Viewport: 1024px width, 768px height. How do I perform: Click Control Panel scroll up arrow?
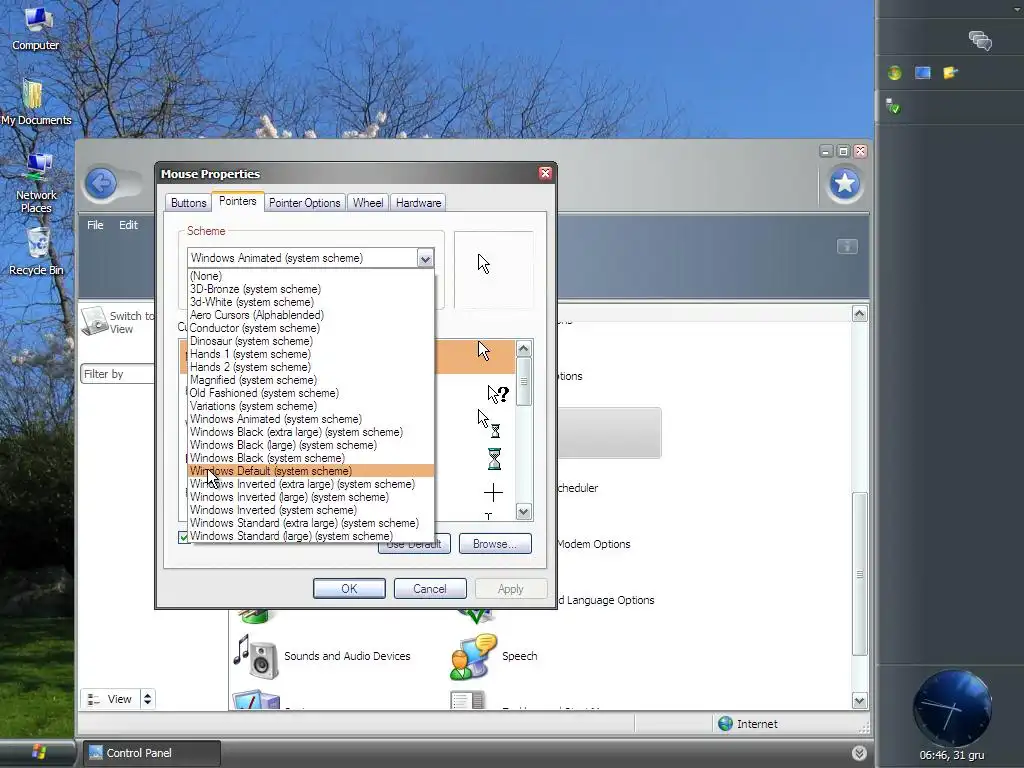tap(859, 313)
